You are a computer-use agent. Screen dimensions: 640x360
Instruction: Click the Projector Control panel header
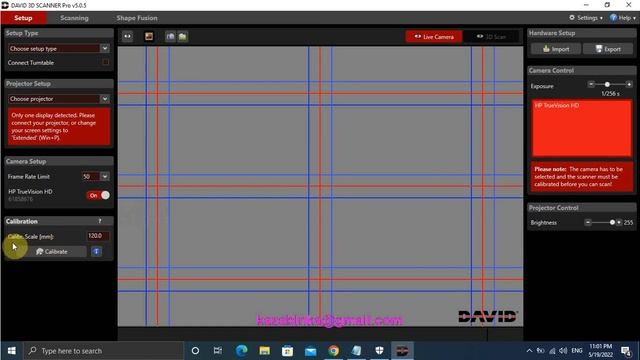(x=581, y=208)
